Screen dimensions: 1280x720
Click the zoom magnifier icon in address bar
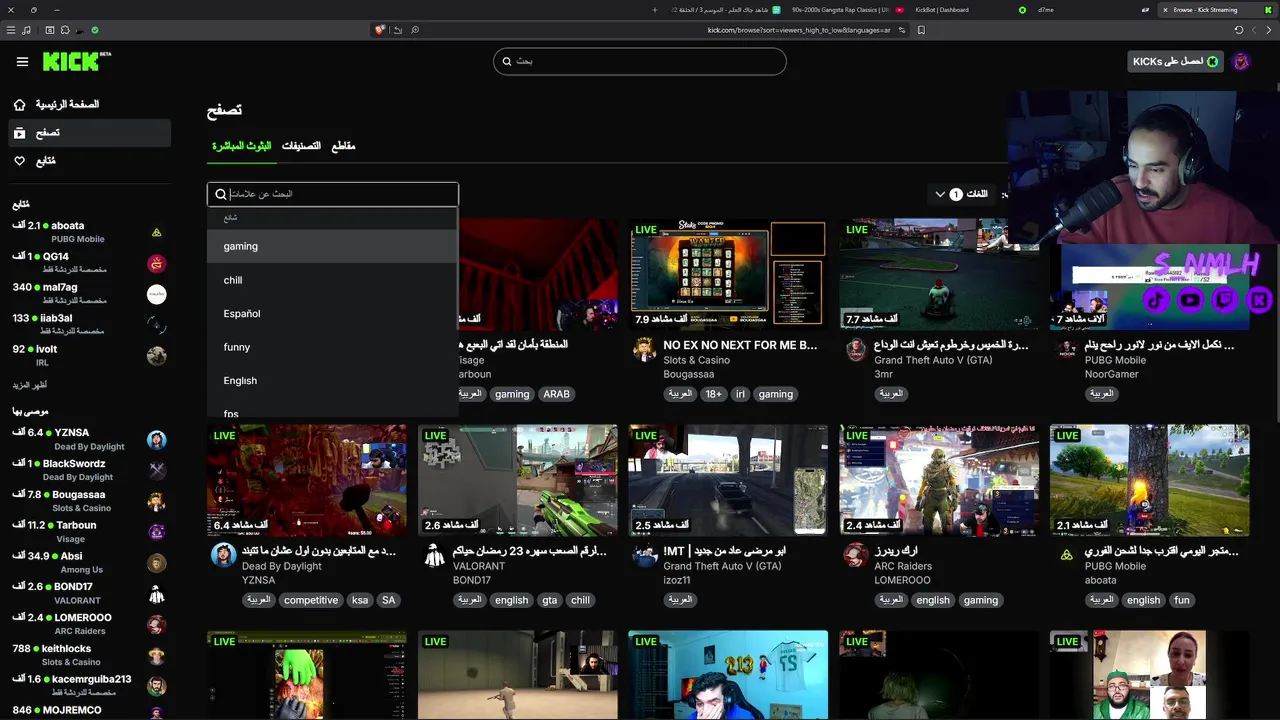[x=415, y=30]
